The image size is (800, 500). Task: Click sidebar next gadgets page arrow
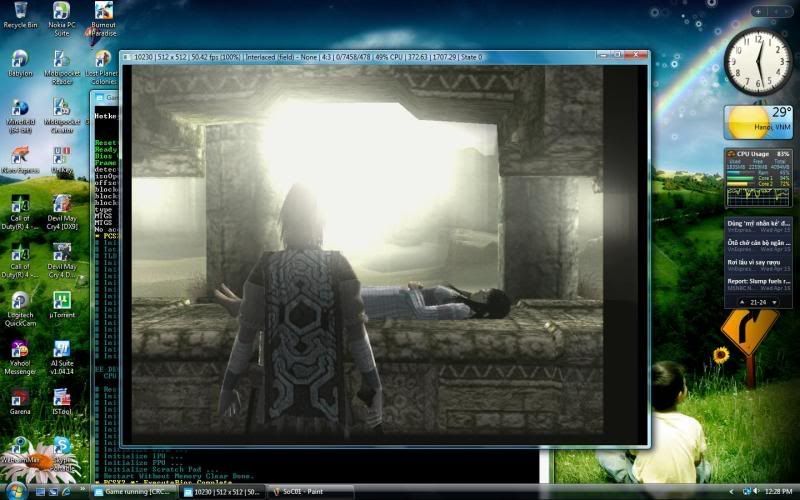786,12
